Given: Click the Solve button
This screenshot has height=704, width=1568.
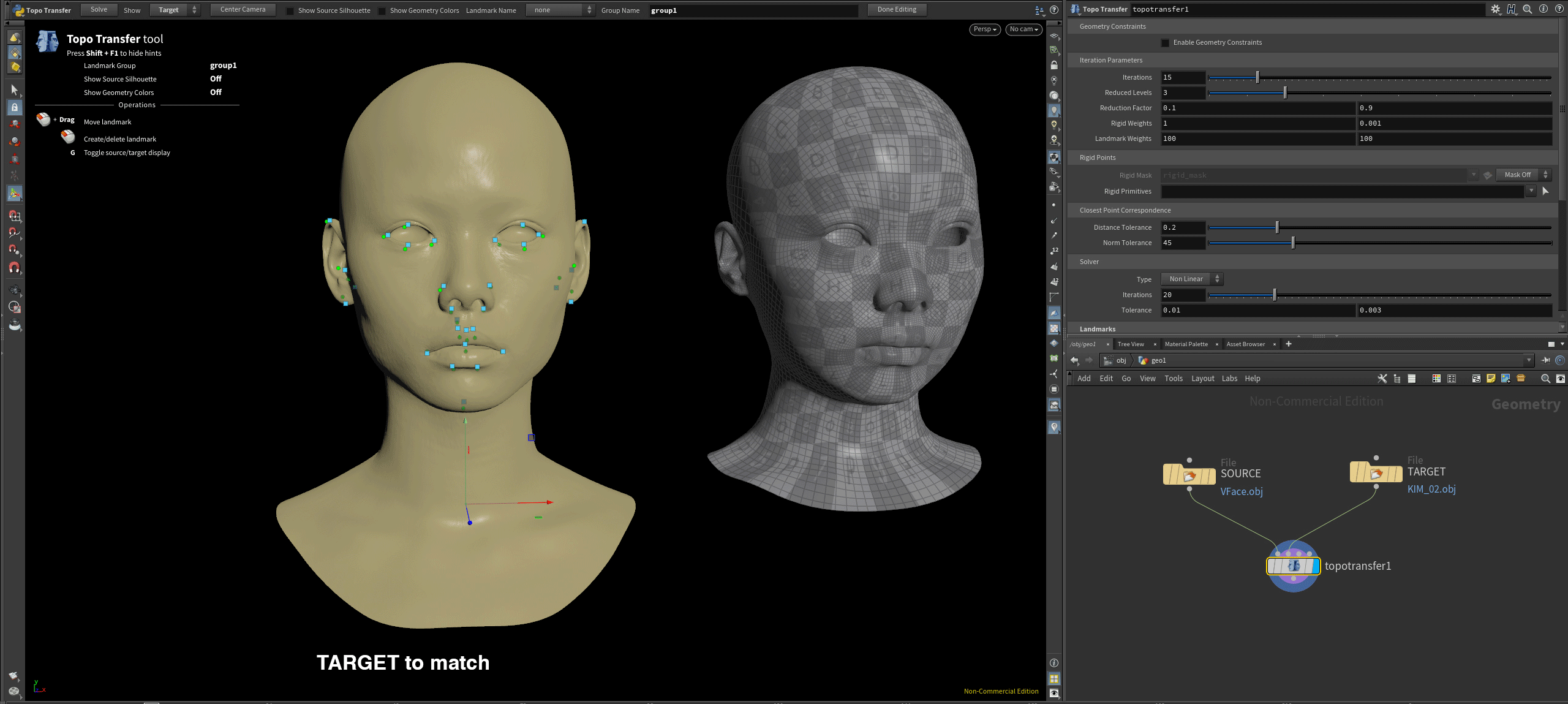Looking at the screenshot, I should tap(99, 10).
